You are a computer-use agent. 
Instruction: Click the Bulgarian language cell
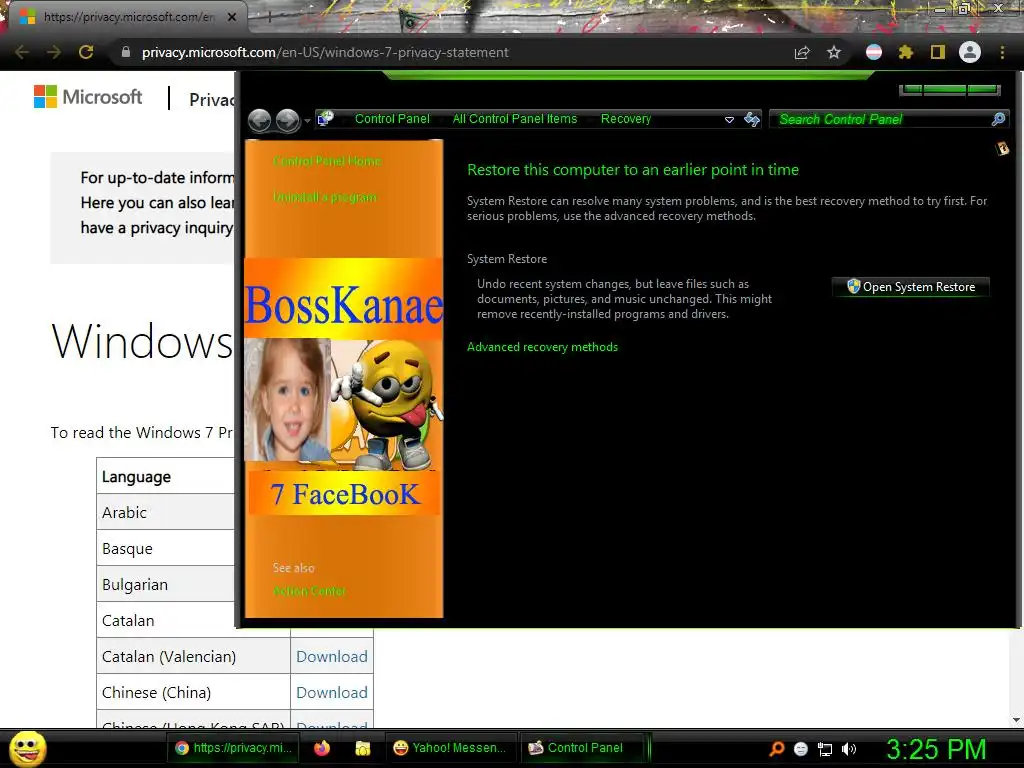point(165,584)
